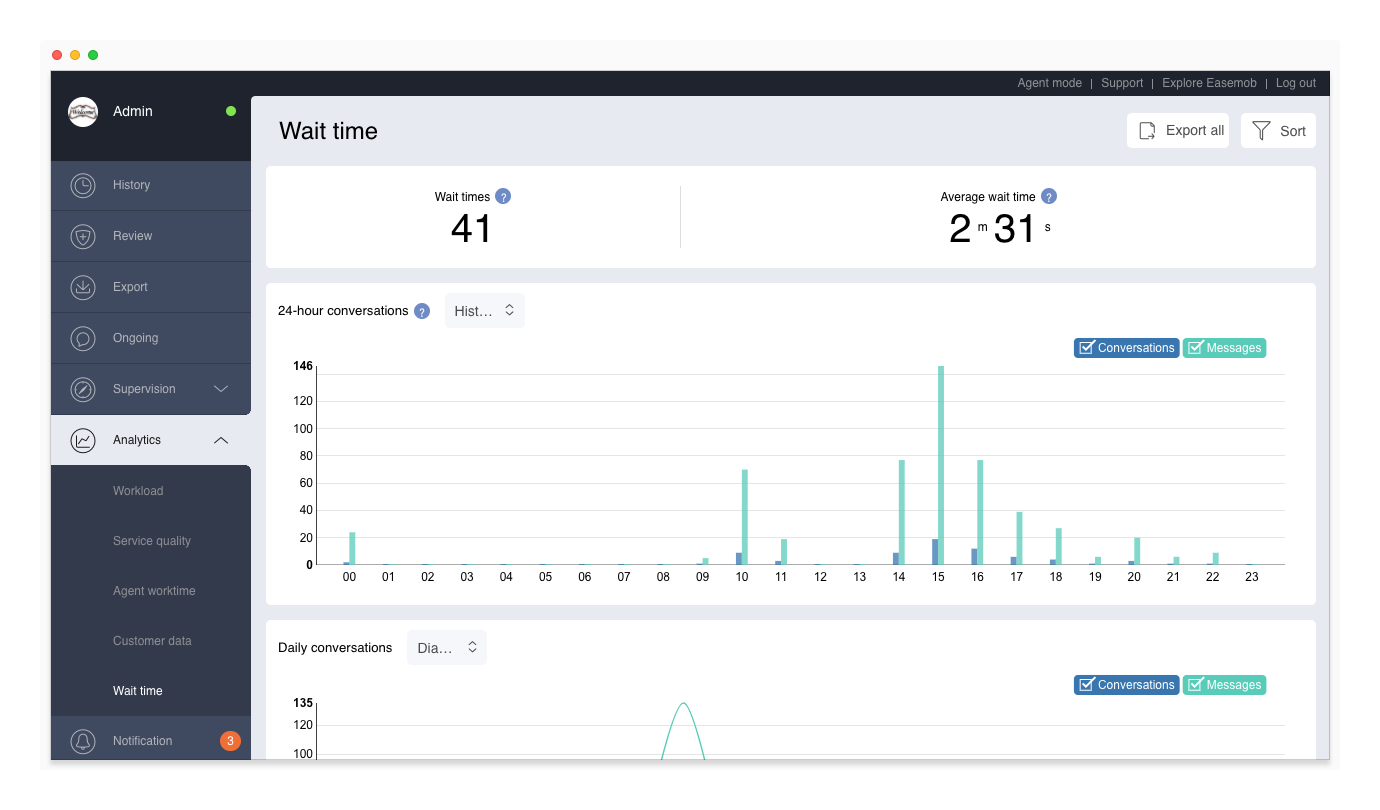1380x810 pixels.
Task: Click the orange notification badge 3
Action: pos(230,741)
